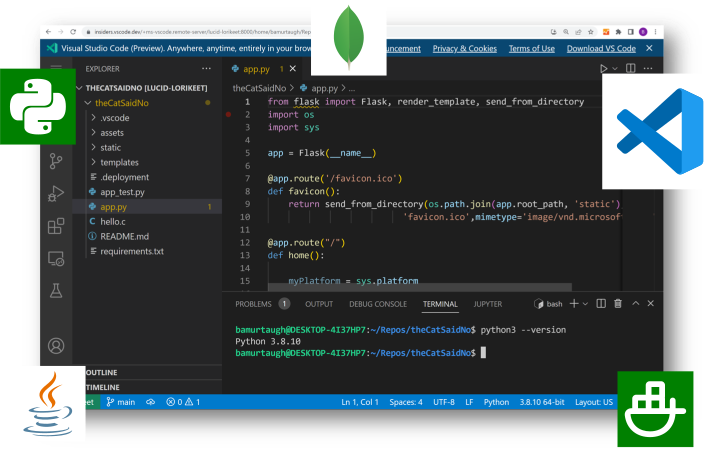Image resolution: width=718 pixels, height=451 pixels.
Task: Open app_test.py in the explorer
Action: tap(121, 192)
